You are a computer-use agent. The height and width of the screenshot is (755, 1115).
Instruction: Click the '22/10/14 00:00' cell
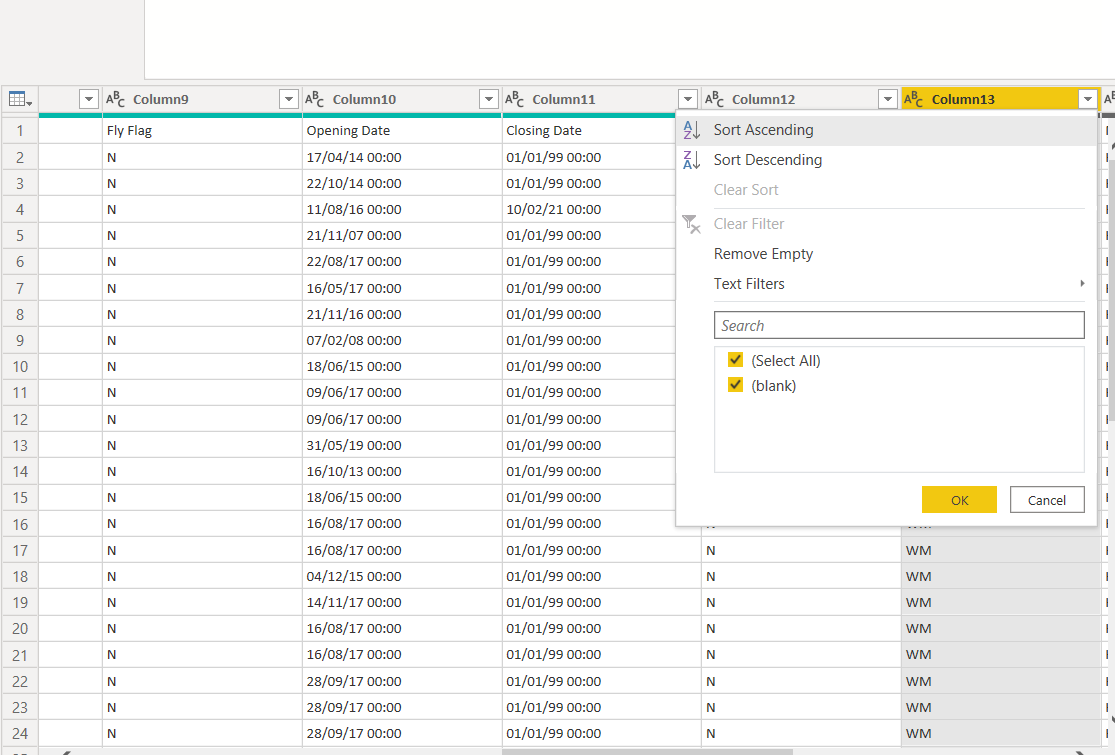pos(402,183)
